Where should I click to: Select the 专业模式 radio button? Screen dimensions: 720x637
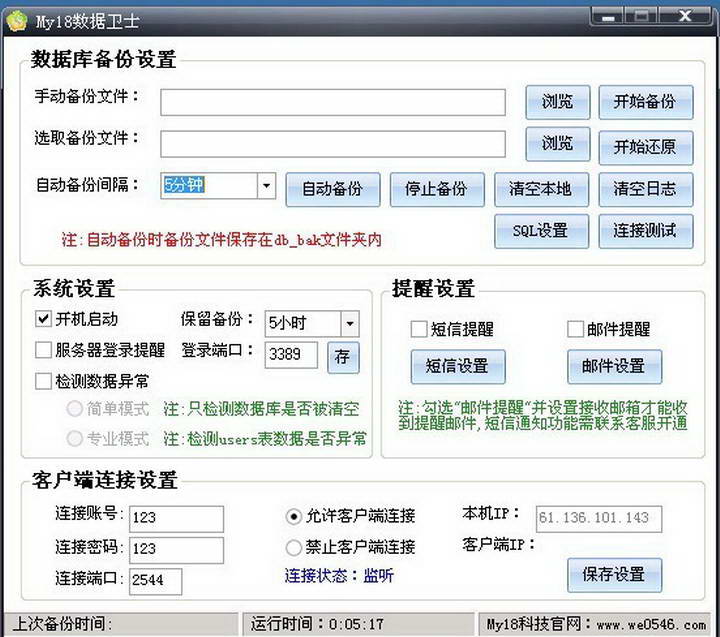pos(74,439)
